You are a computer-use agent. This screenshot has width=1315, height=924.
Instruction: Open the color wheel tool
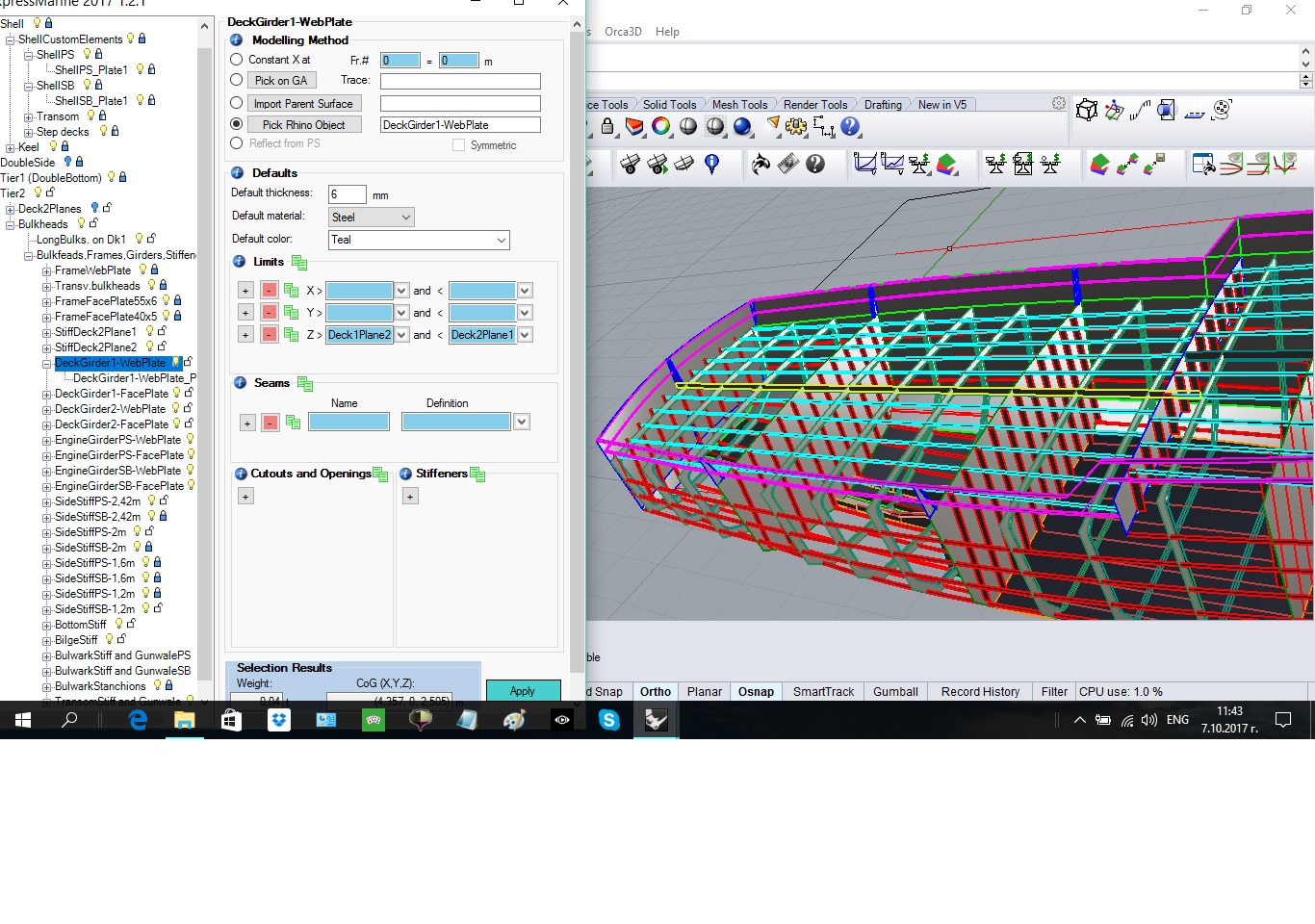point(661,126)
